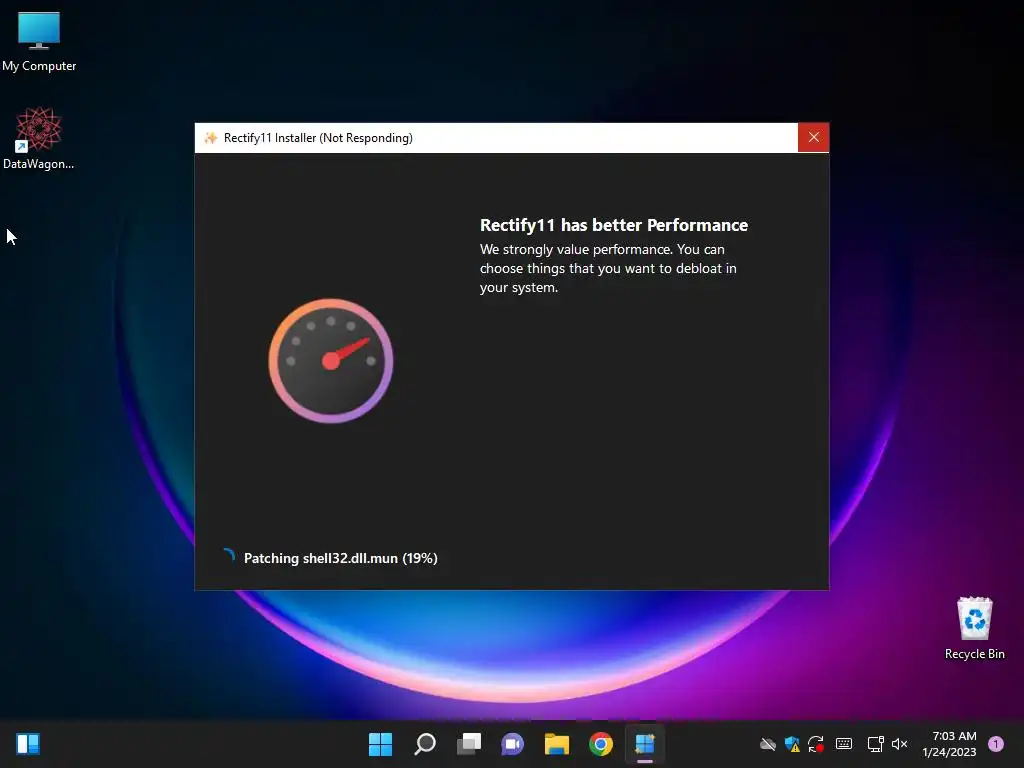Click the OneDrive cloud tray icon
The height and width of the screenshot is (768, 1024).
click(x=768, y=744)
